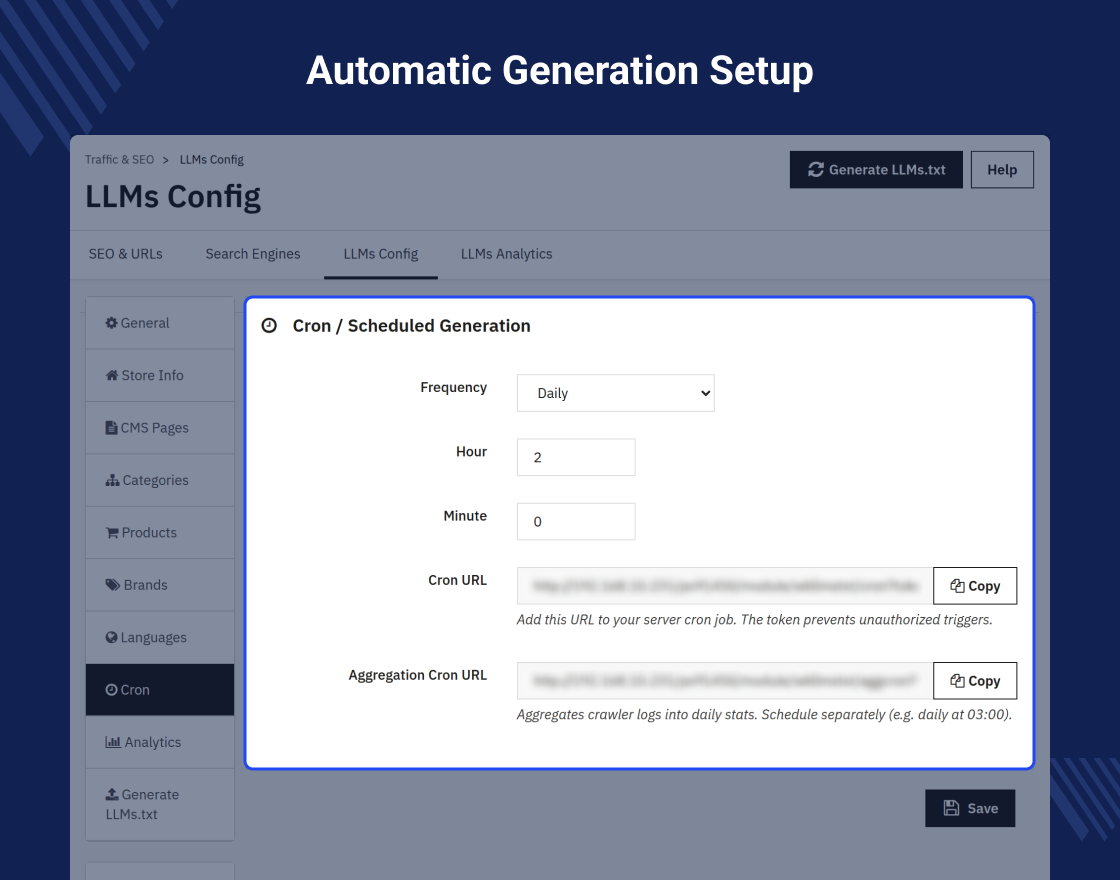
Task: Open the Frequency dropdown
Action: click(616, 393)
